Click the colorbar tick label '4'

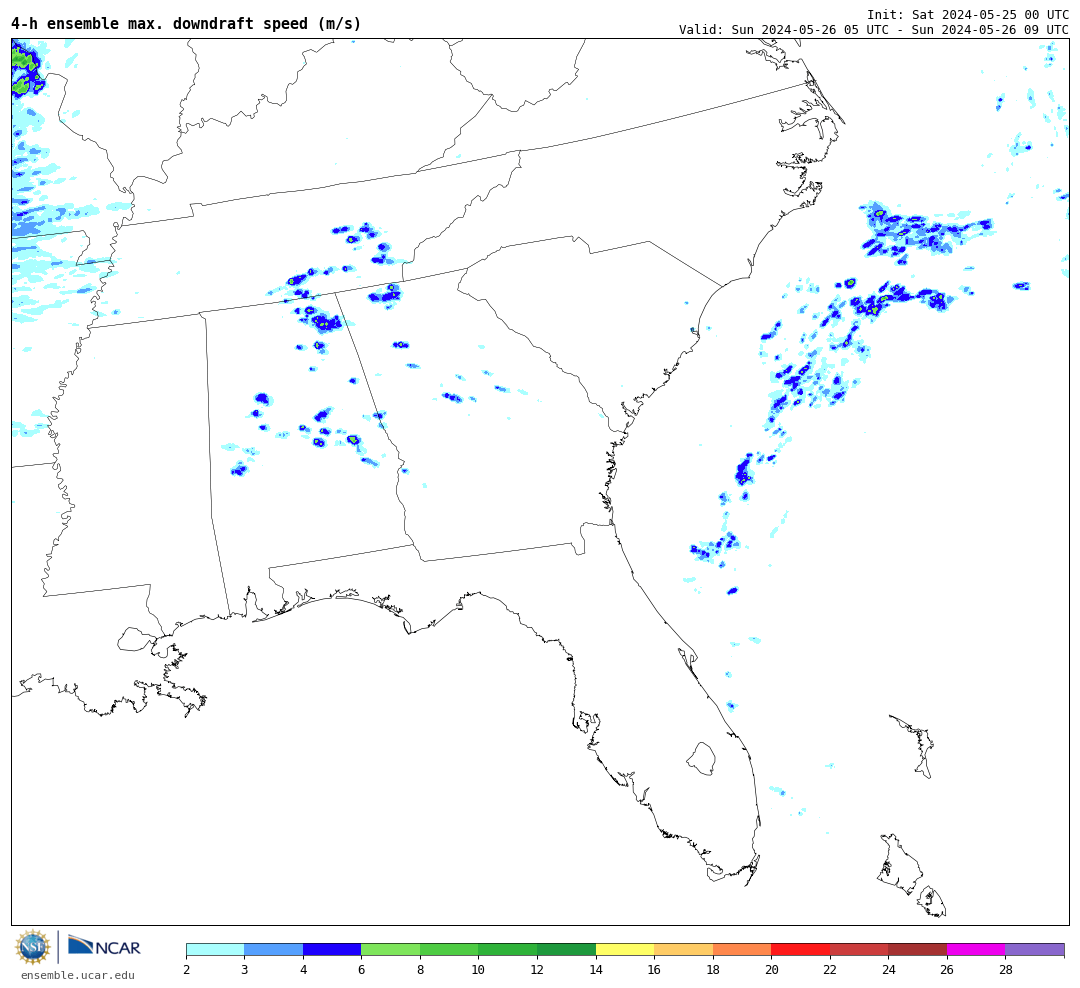tap(303, 969)
